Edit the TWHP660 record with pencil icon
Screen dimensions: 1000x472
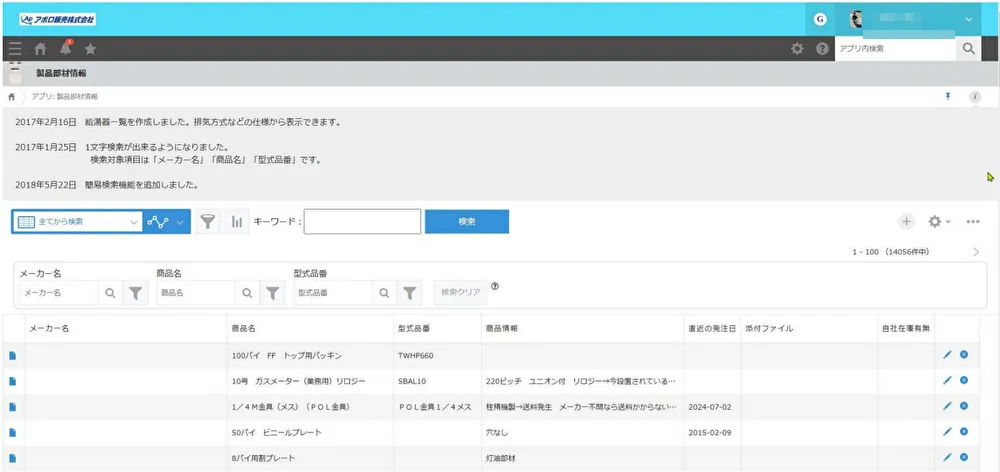pyautogui.click(x=947, y=355)
